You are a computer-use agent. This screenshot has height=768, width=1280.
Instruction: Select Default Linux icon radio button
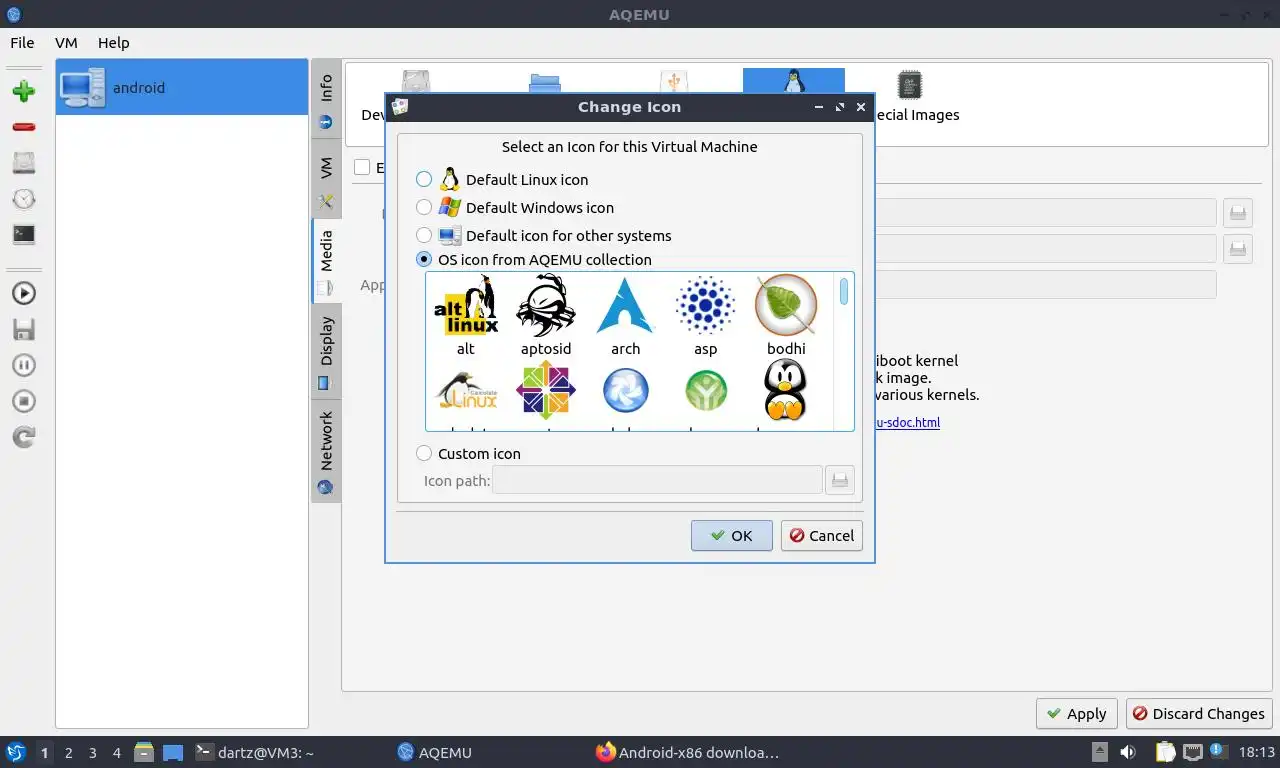424,179
